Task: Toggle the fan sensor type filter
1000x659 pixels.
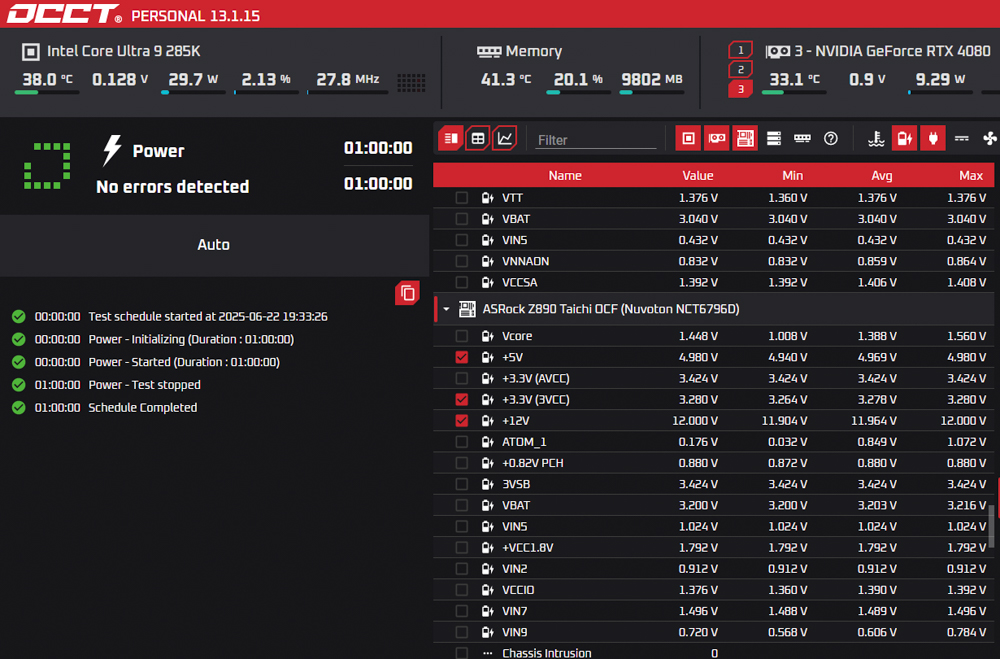Action: pyautogui.click(x=990, y=138)
